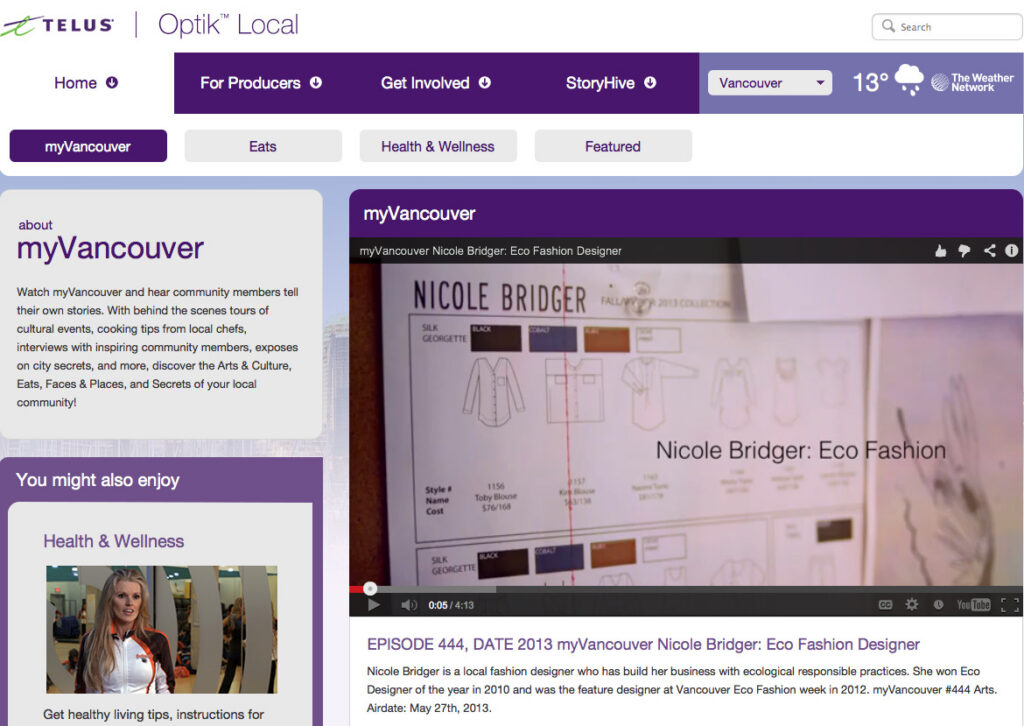Expand the For Producers arrow icon
Screen dimensions: 1024x726
tap(316, 83)
